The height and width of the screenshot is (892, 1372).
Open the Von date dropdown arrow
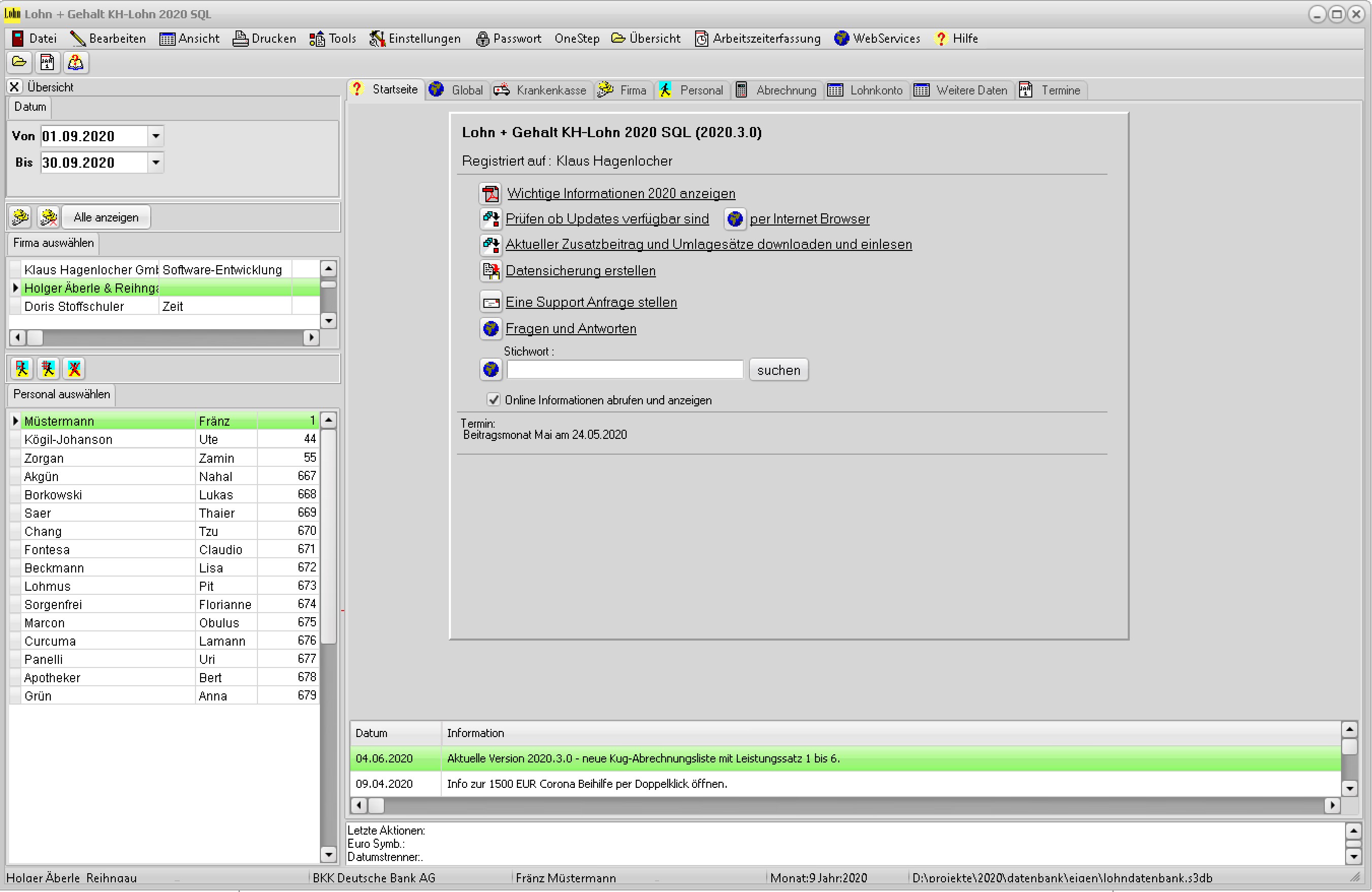156,136
